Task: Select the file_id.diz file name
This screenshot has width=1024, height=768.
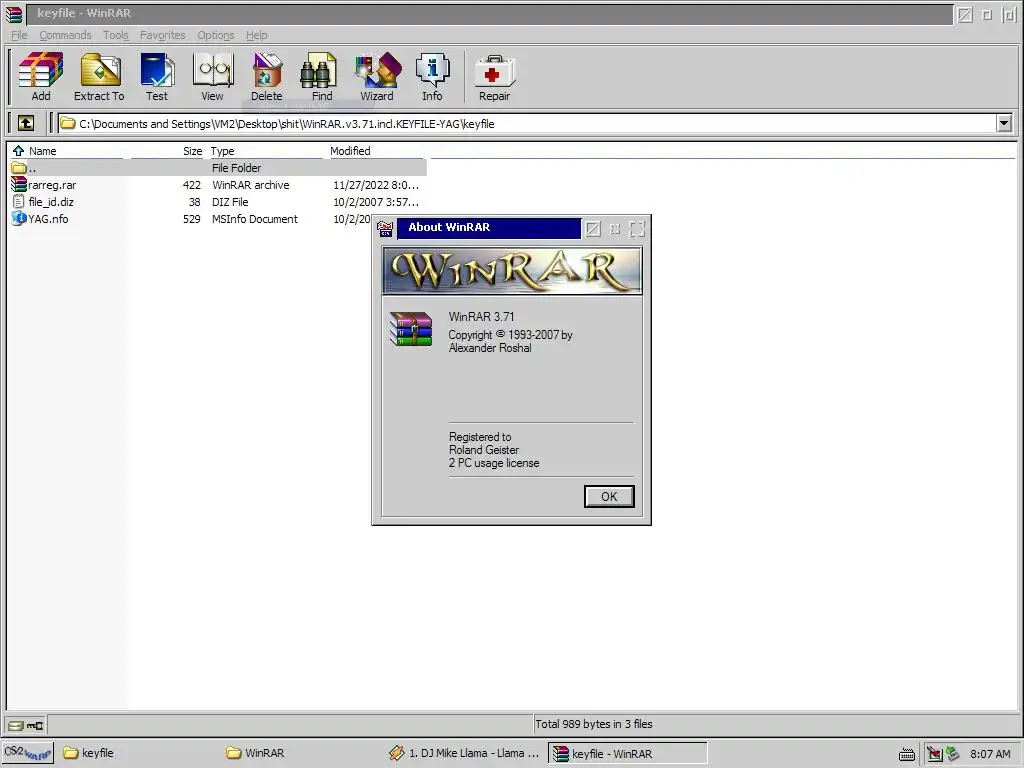Action: coord(51,202)
